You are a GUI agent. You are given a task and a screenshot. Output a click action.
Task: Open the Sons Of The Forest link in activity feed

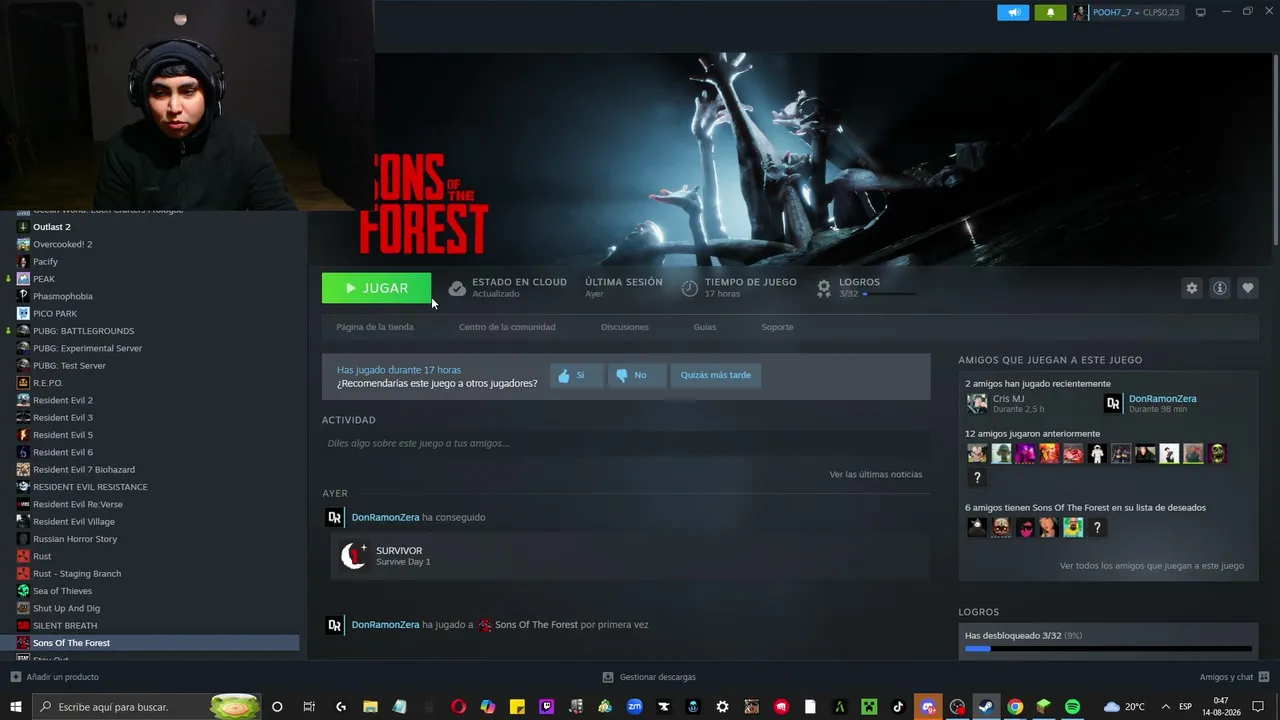[536, 625]
